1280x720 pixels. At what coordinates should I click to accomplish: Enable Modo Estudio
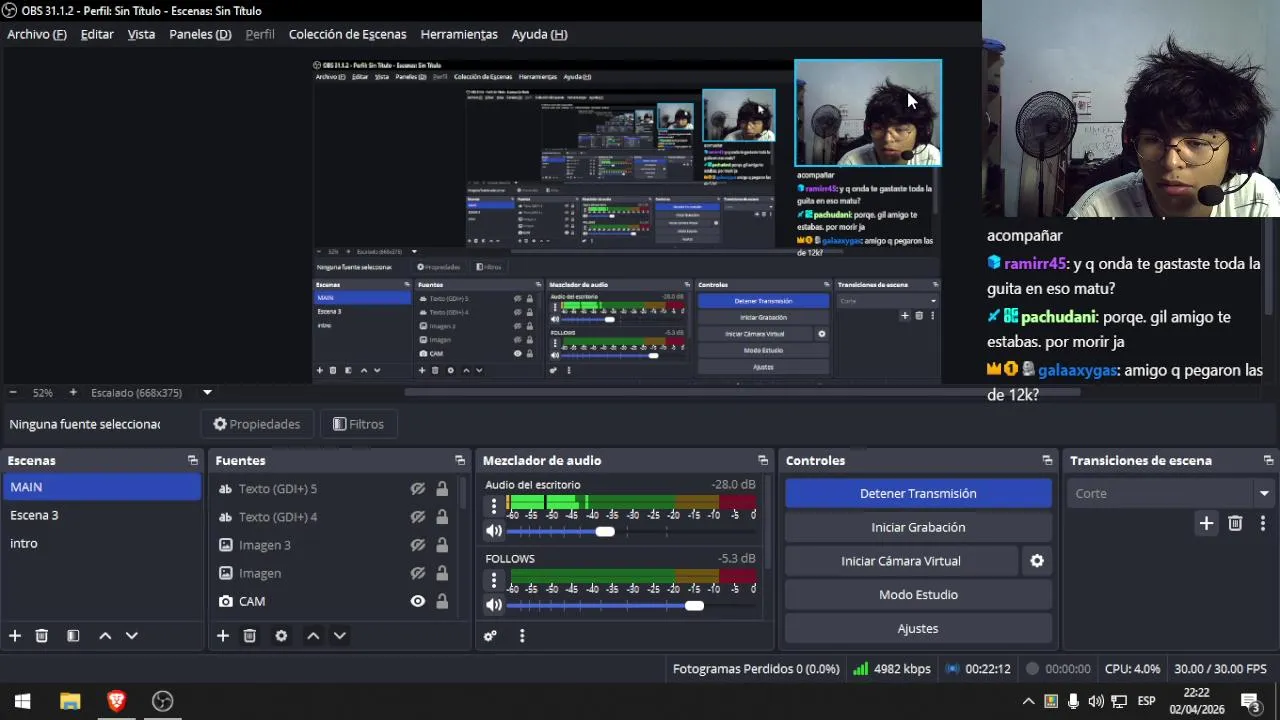point(918,595)
